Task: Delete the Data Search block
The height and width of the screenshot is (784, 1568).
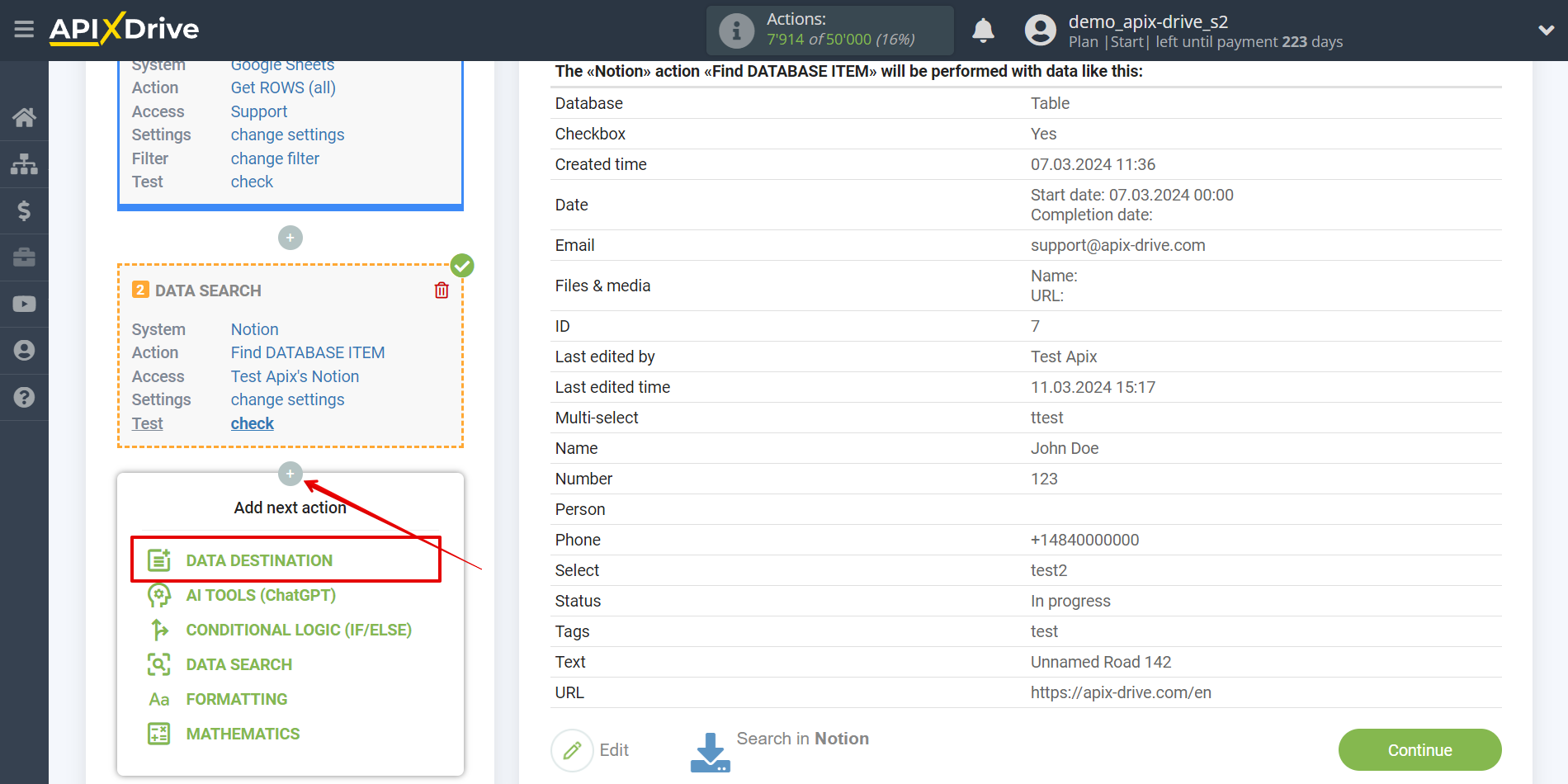Action: 442,290
